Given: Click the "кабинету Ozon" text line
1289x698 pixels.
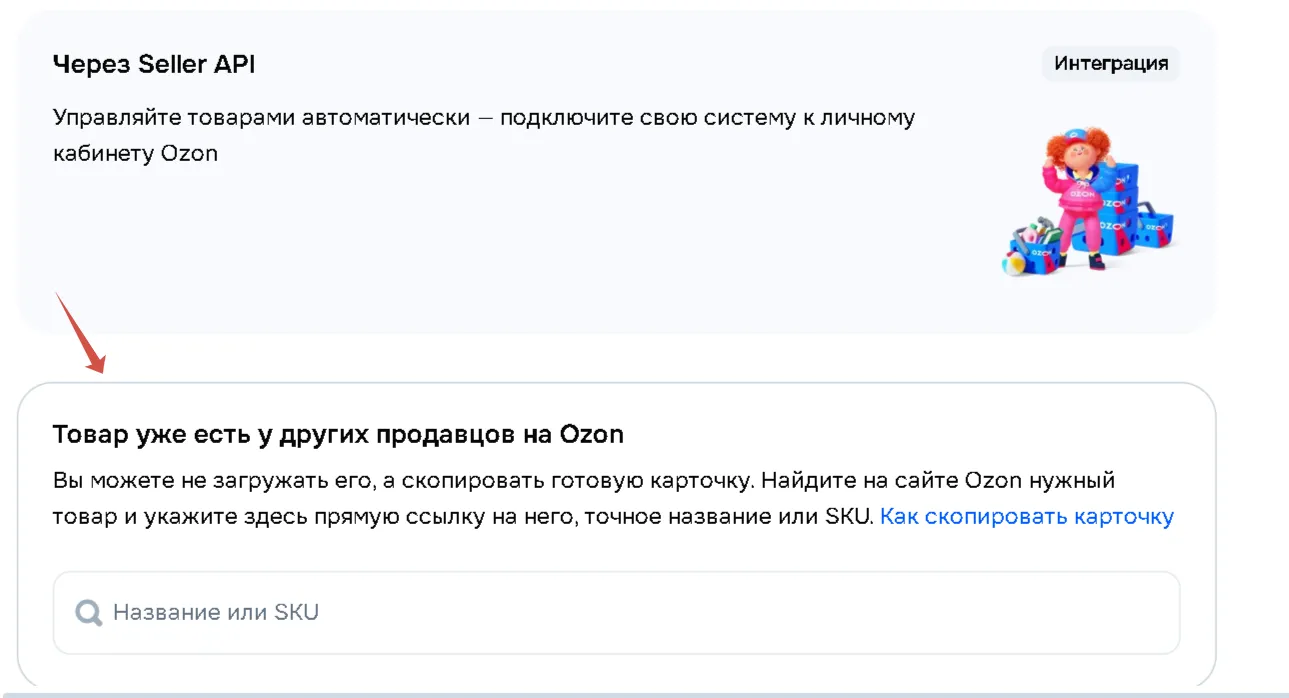Looking at the screenshot, I should [x=135, y=154].
